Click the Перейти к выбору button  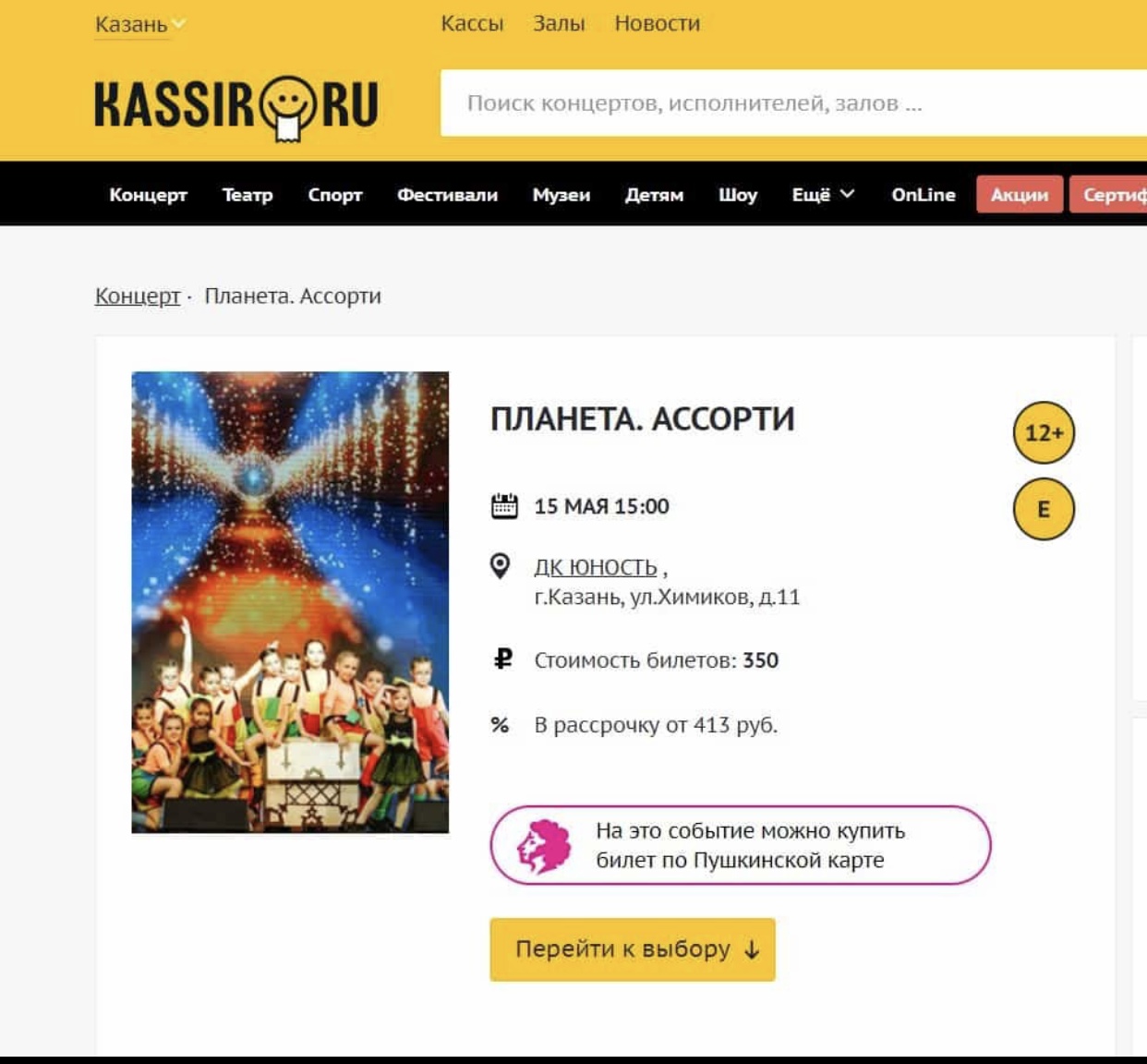pos(633,949)
